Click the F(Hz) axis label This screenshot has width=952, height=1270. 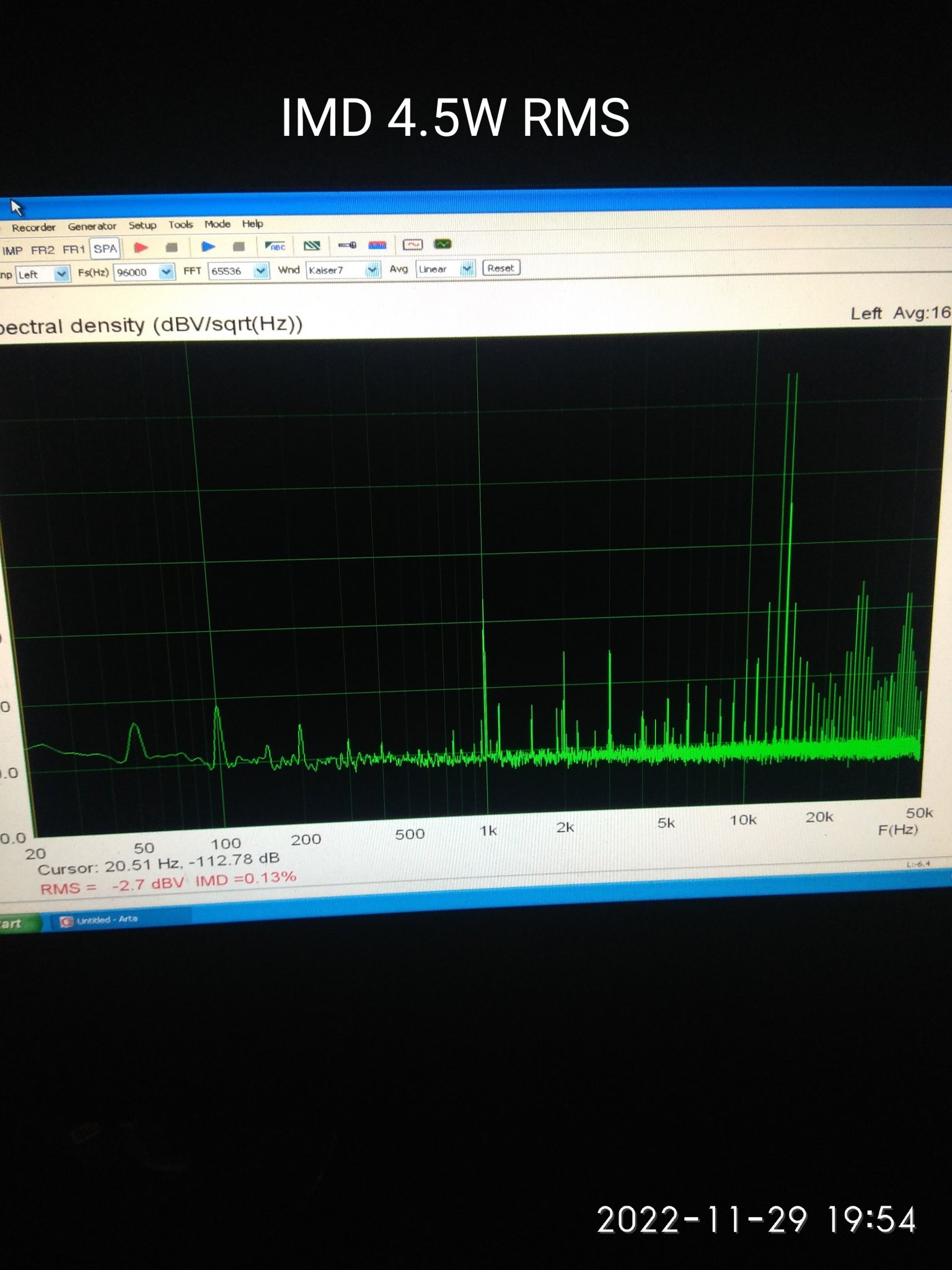[x=898, y=829]
